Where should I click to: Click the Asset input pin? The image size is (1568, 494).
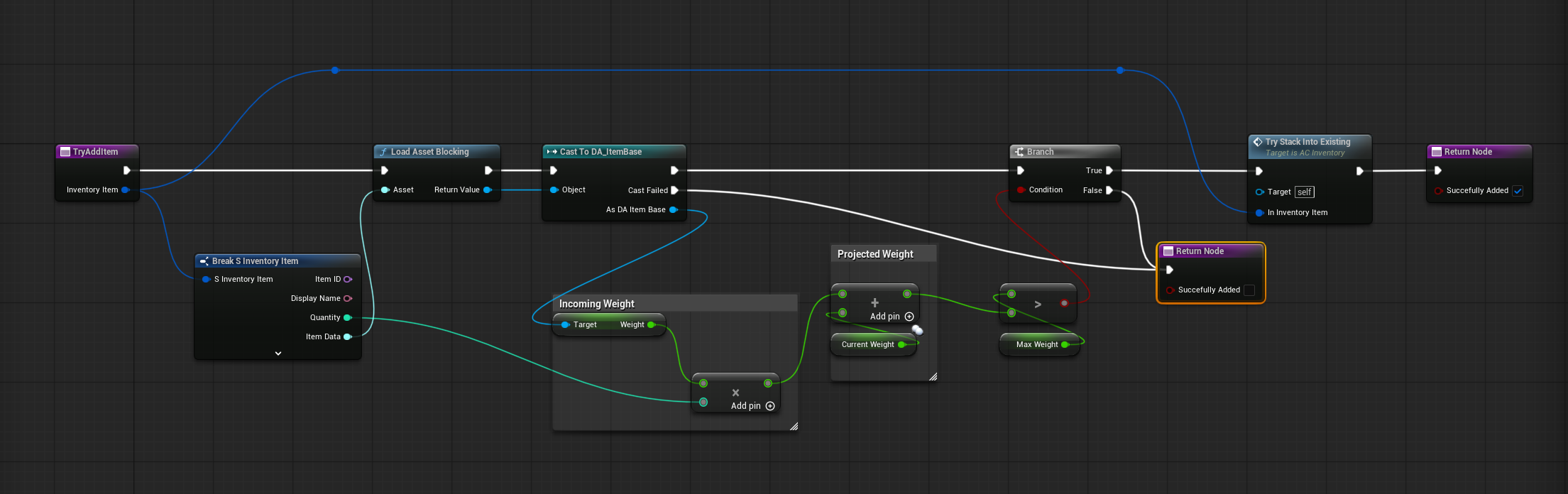[385, 190]
